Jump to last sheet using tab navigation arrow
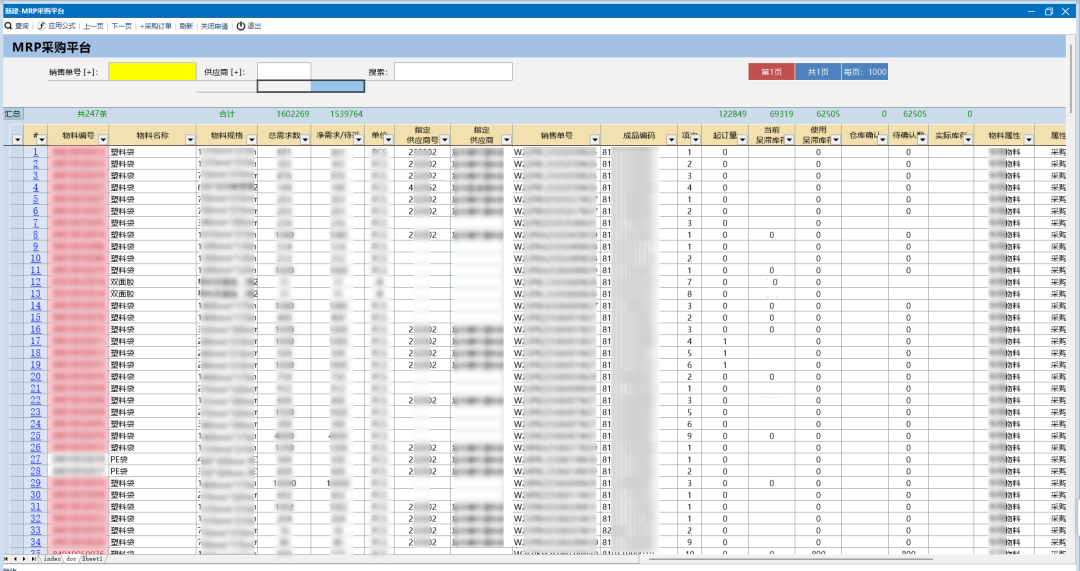 pos(33,559)
